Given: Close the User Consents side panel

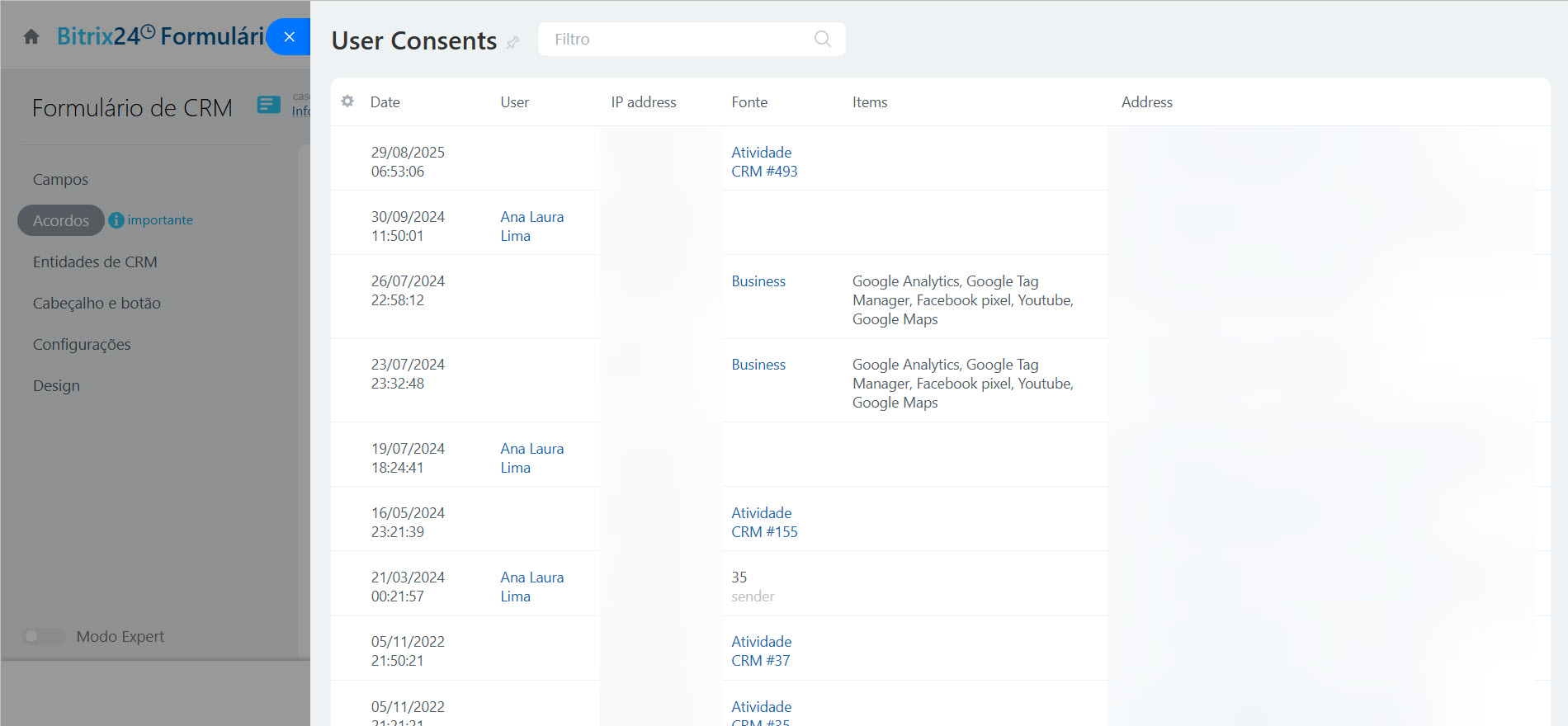Looking at the screenshot, I should click(289, 37).
